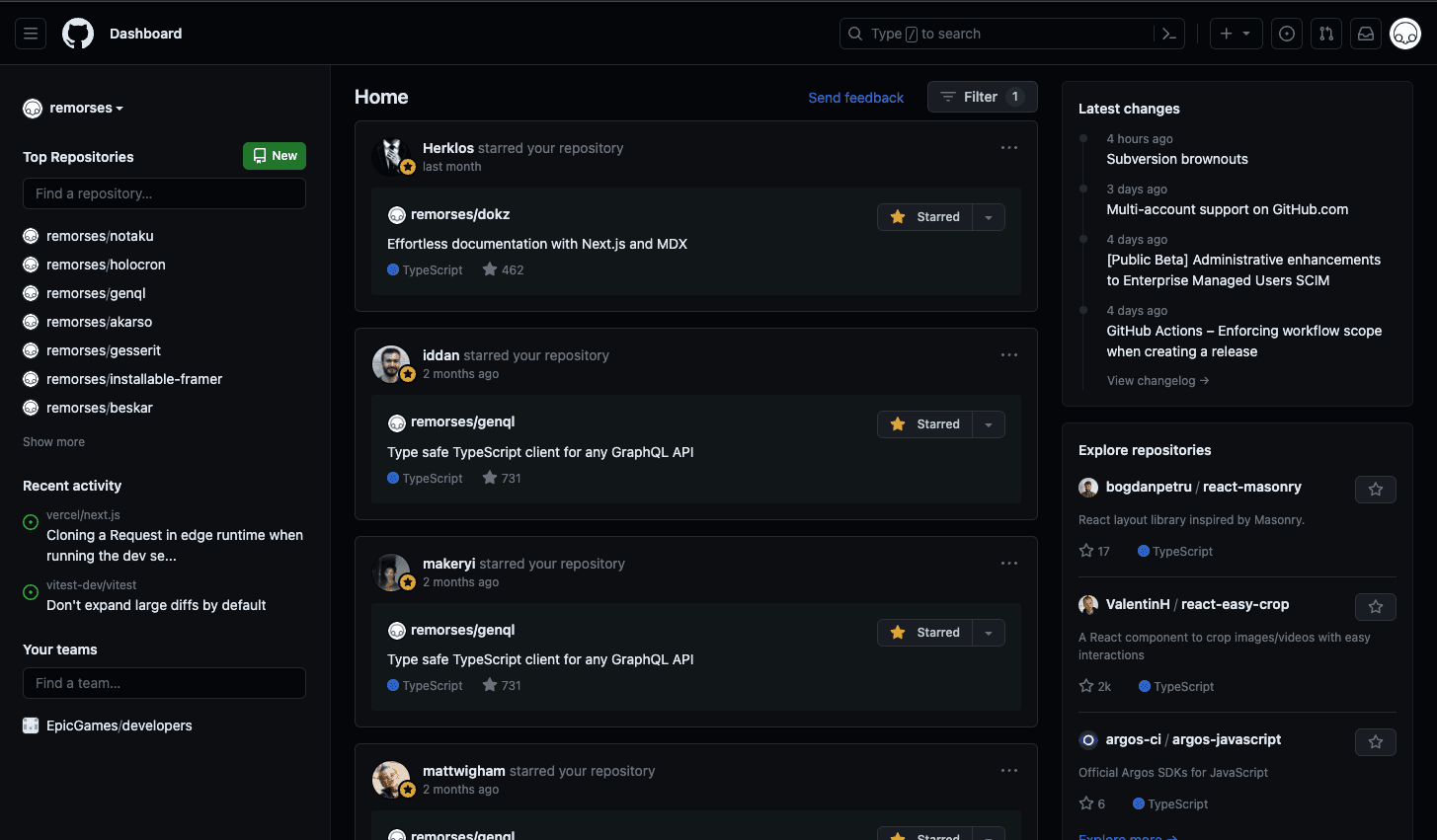Open the remorses/akarso repository

99,322
